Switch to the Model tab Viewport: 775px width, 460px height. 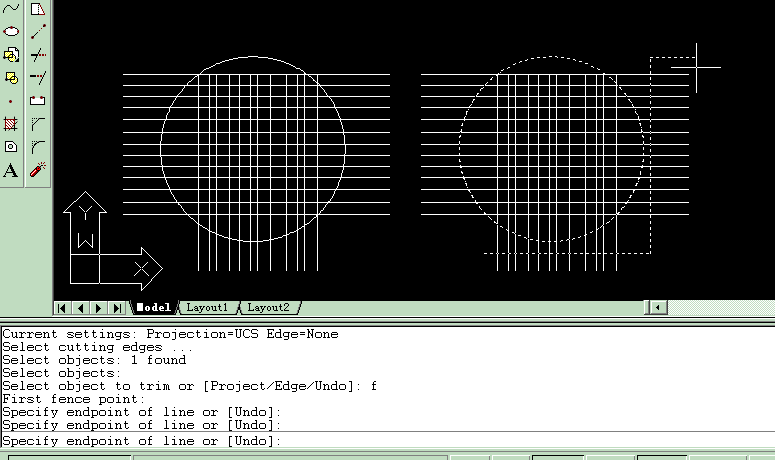[153, 307]
